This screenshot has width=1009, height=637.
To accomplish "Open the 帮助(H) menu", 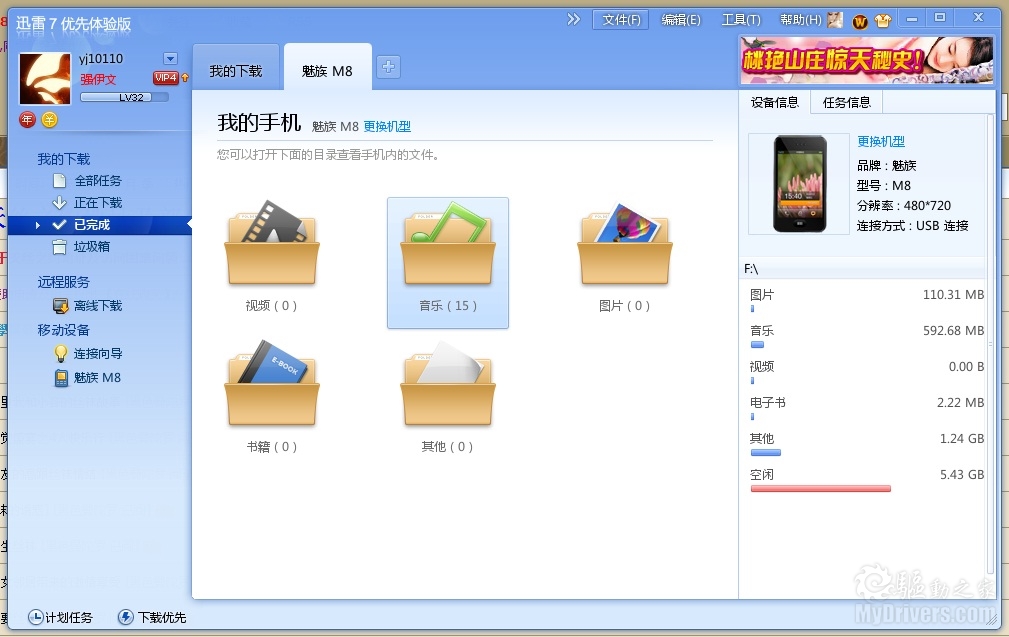I will (801, 20).
